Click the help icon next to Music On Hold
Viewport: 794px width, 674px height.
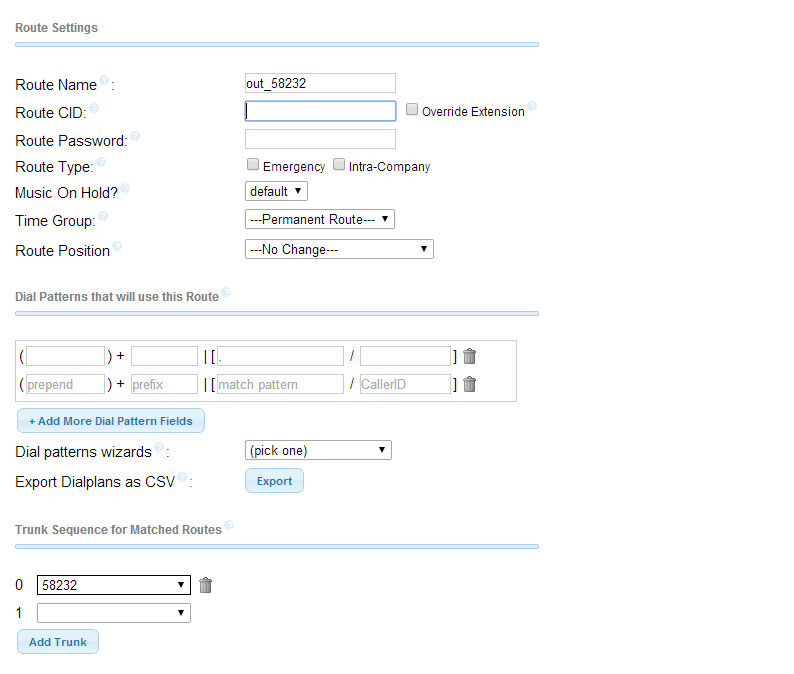[x=125, y=188]
